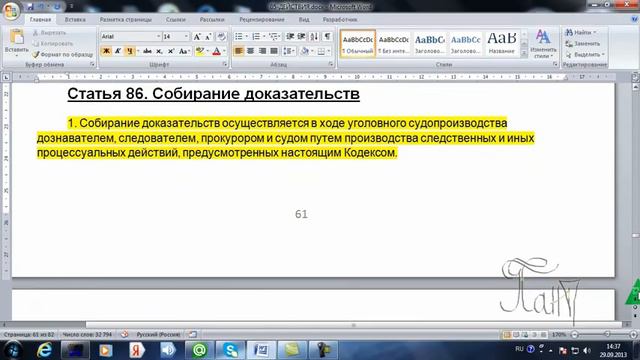Screen dimensions: 640x360
Task: Apply the Название style
Action: pyautogui.click(x=501, y=44)
